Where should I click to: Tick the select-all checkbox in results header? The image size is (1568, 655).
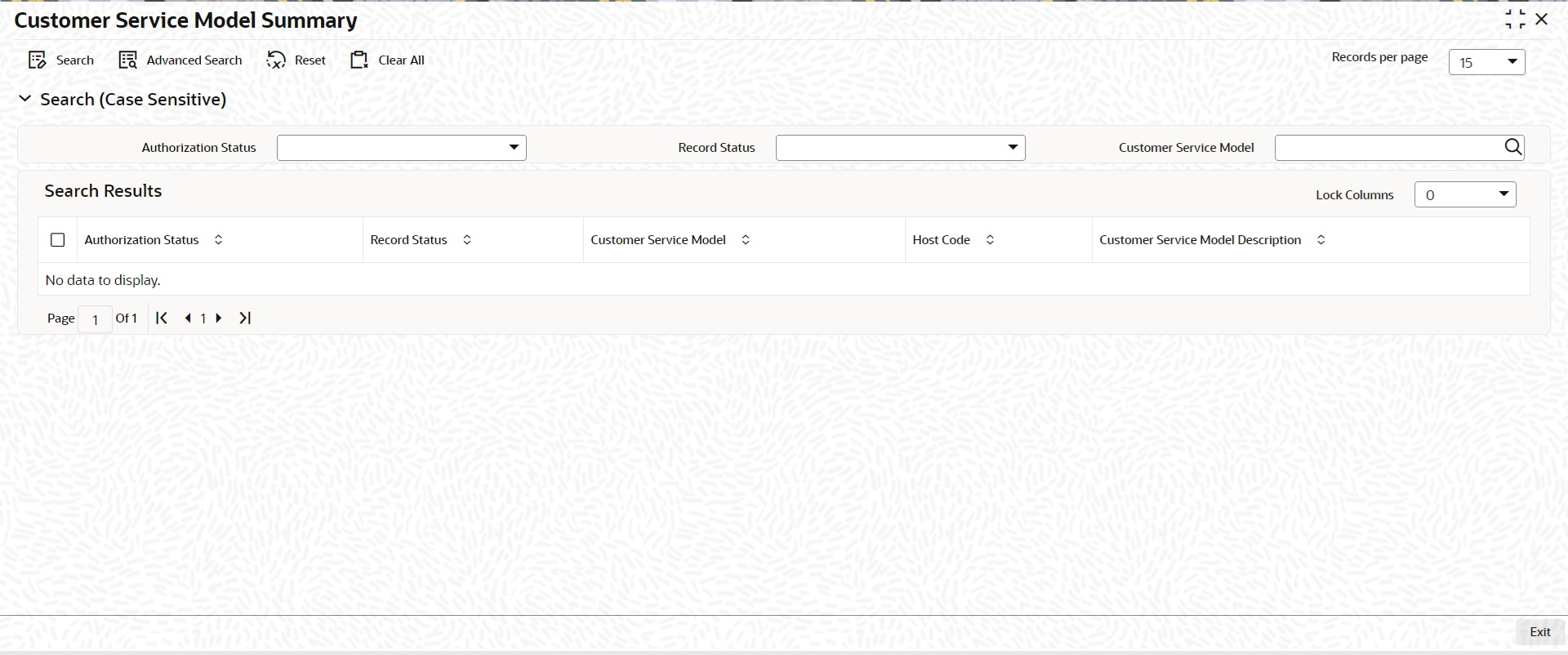click(57, 240)
